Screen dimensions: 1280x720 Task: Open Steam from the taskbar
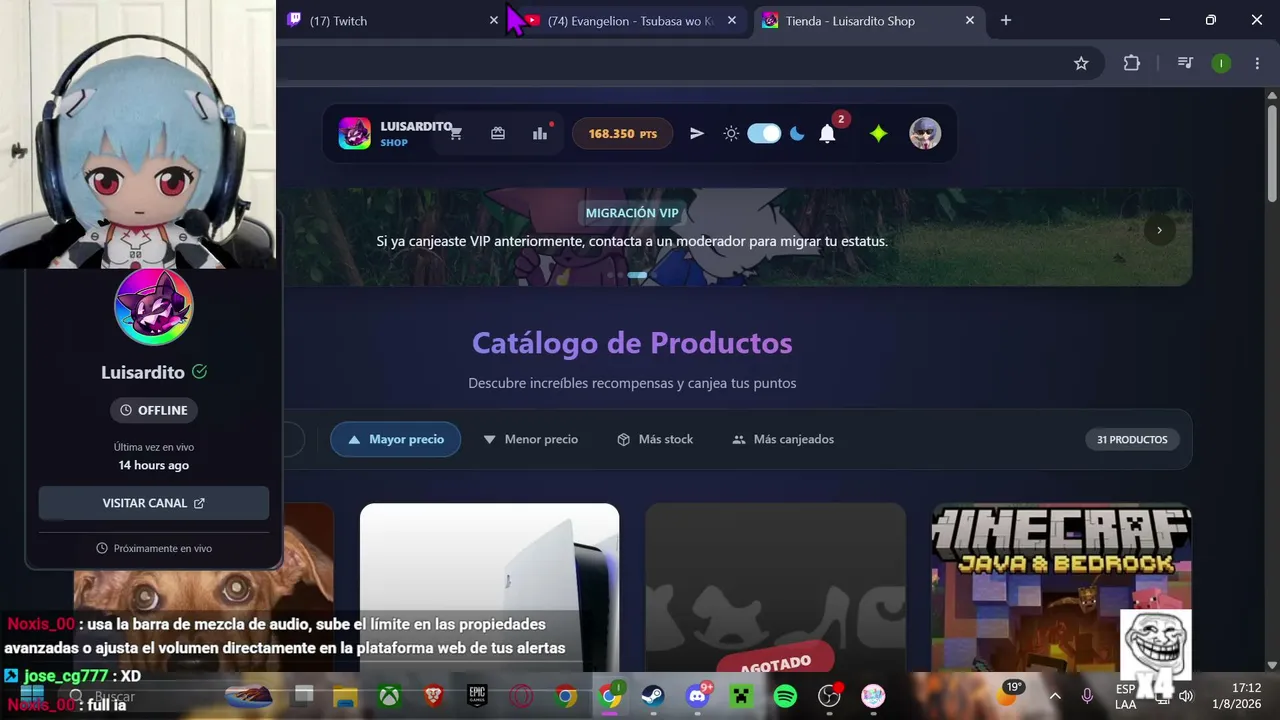coord(653,696)
